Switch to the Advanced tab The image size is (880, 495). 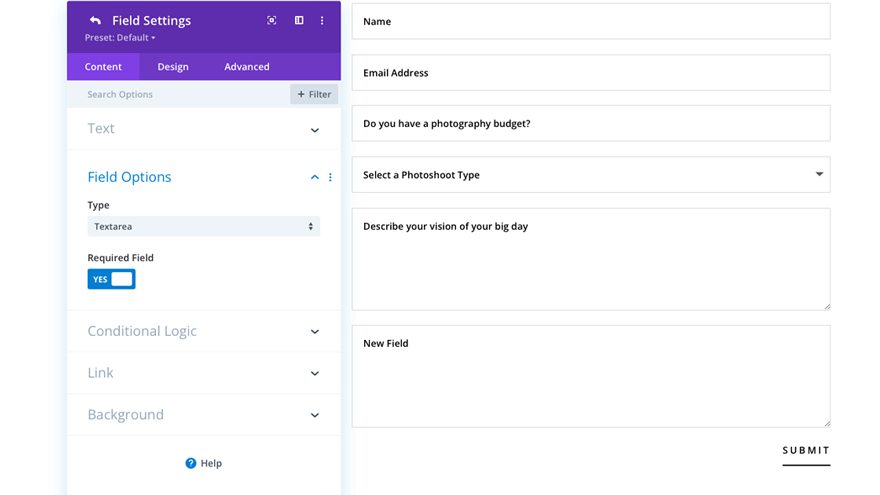pos(246,67)
